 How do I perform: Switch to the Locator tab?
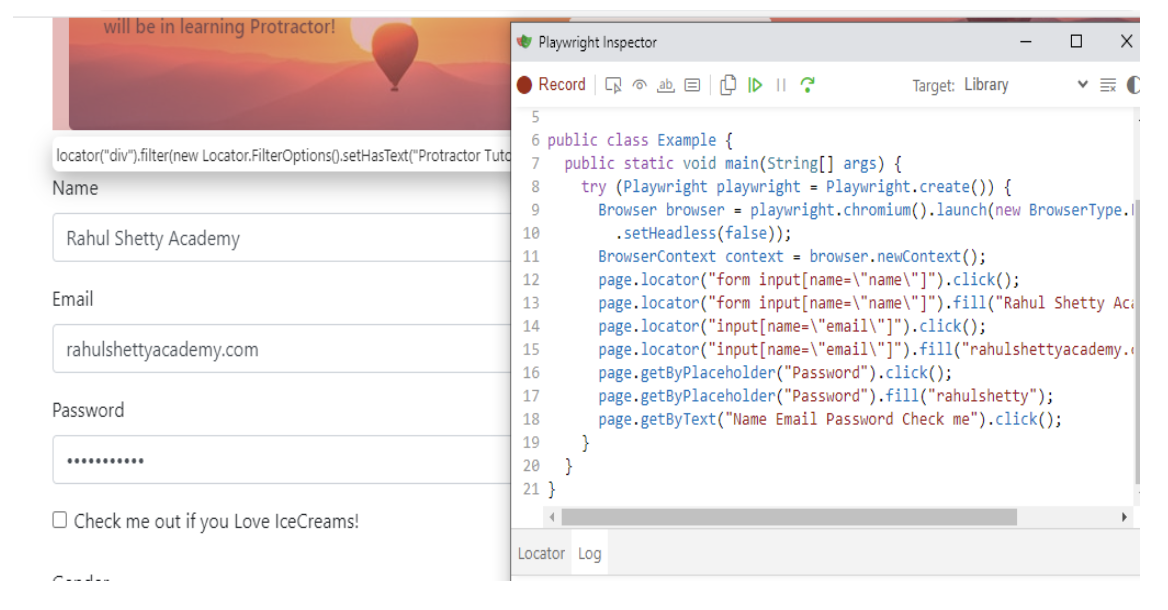[x=541, y=553]
